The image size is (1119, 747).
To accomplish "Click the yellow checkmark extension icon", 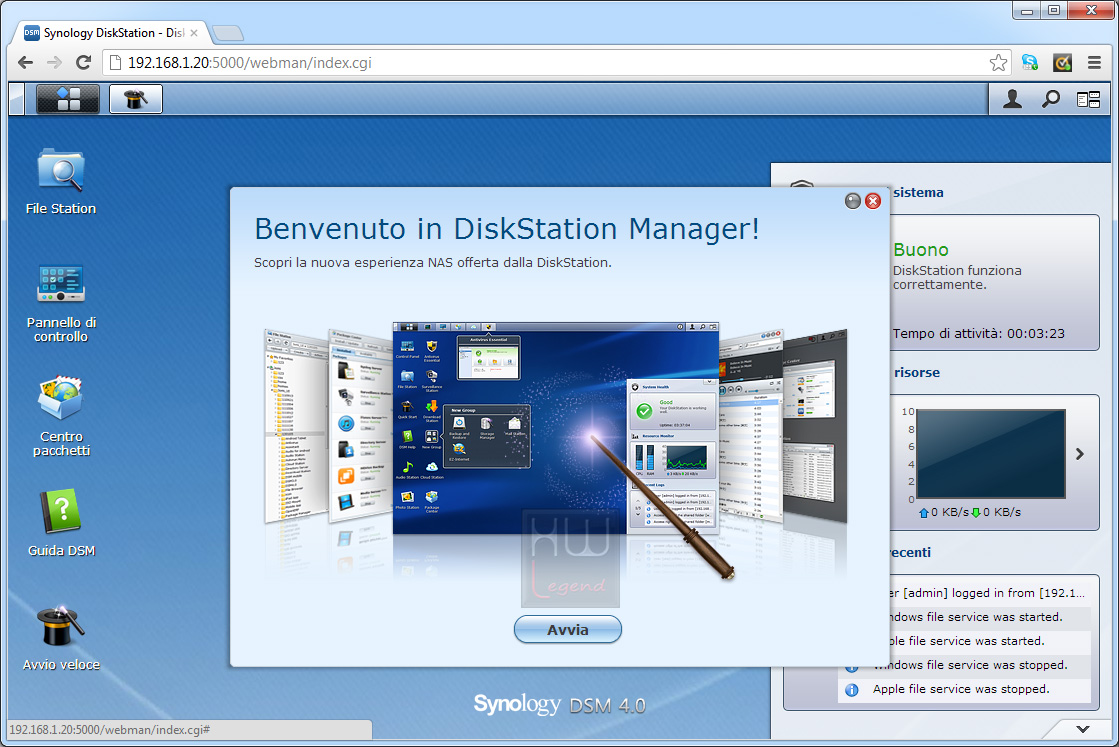I will coord(1063,63).
